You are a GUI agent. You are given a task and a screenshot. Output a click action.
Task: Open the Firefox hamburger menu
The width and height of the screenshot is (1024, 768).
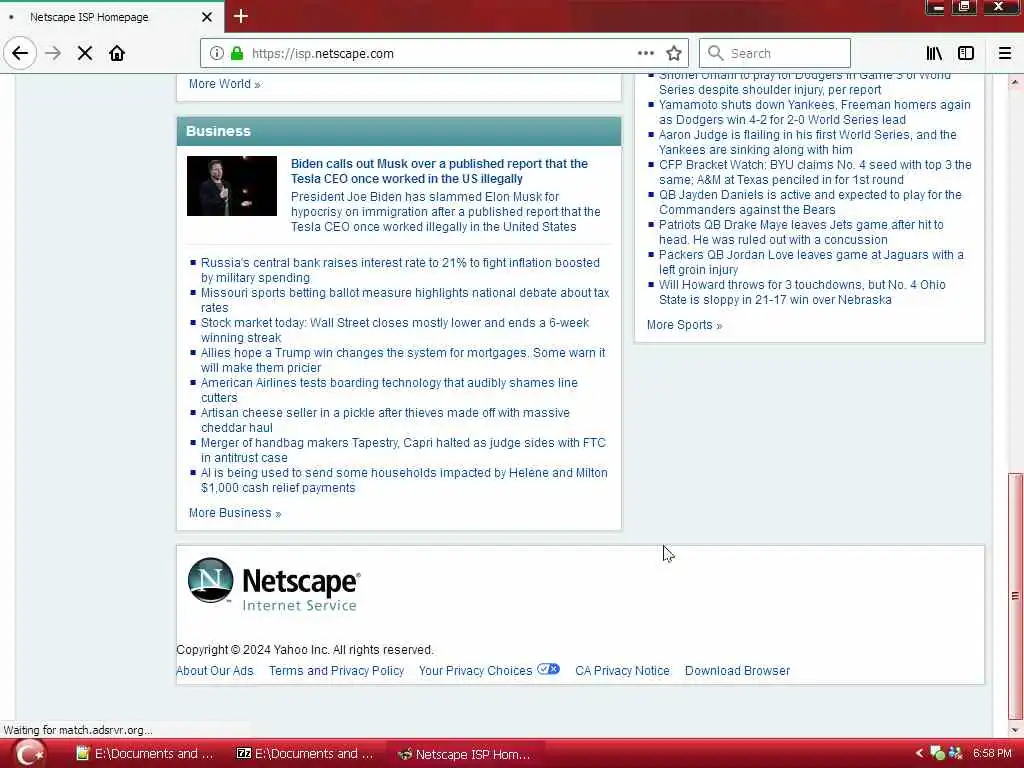(x=1004, y=54)
